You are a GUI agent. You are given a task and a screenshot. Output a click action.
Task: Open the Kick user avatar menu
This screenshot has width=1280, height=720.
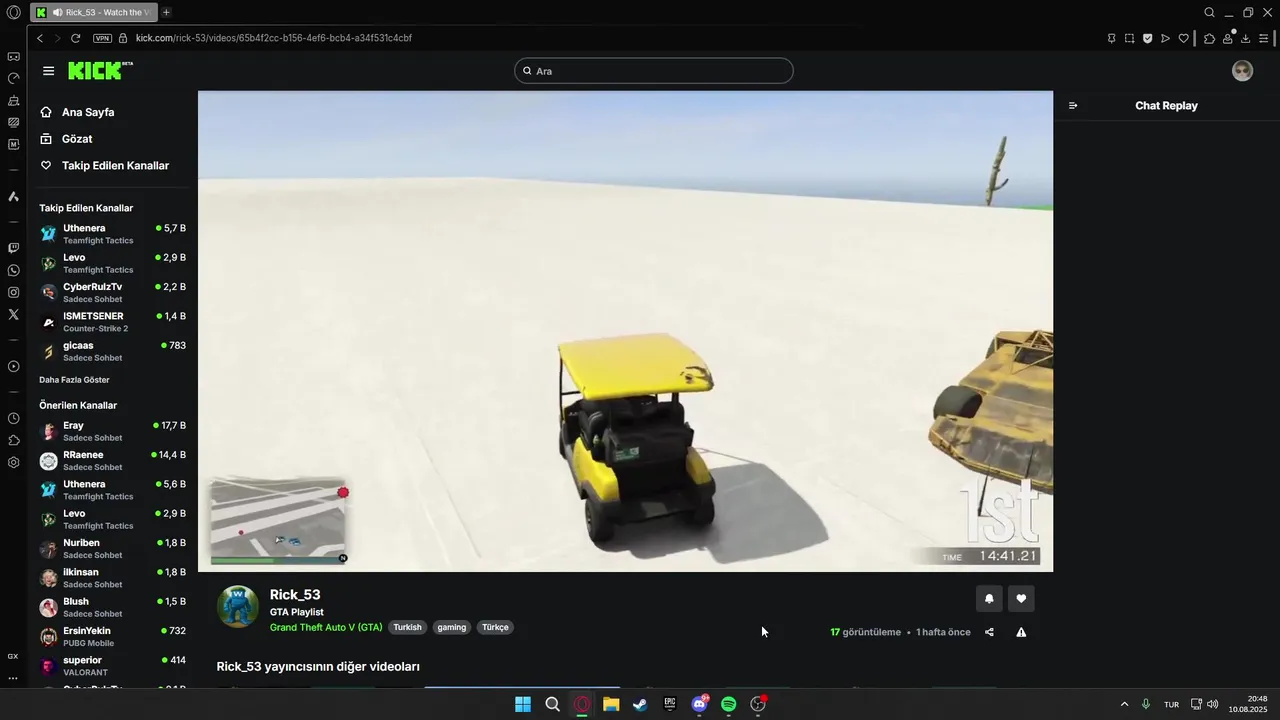click(1242, 71)
